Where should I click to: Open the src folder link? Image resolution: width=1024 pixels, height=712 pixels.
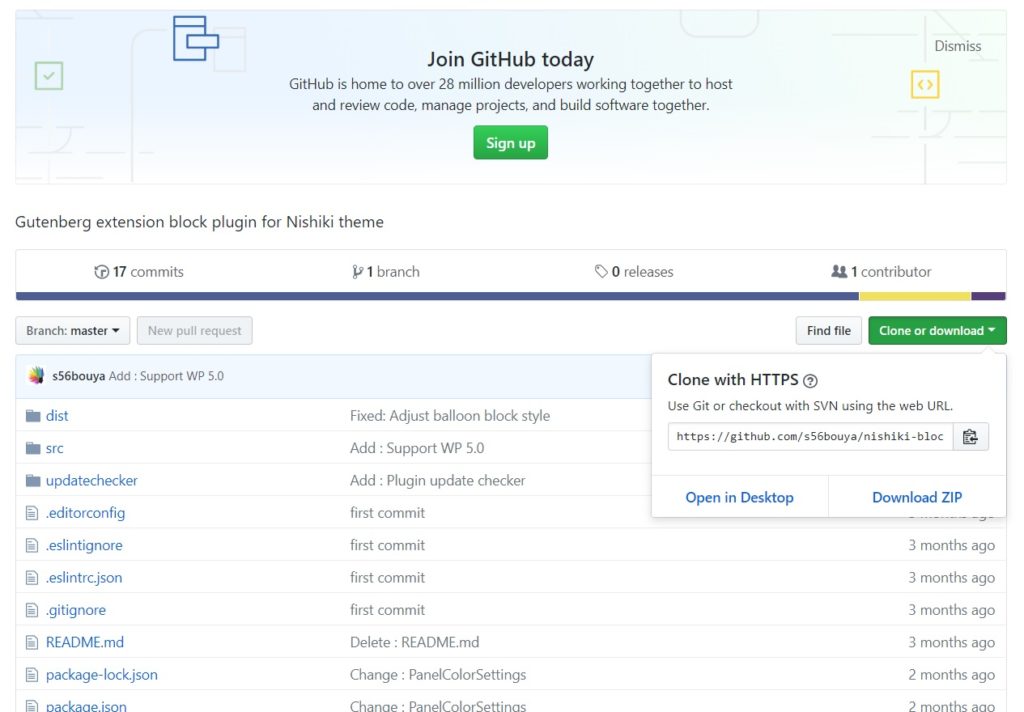pos(55,448)
